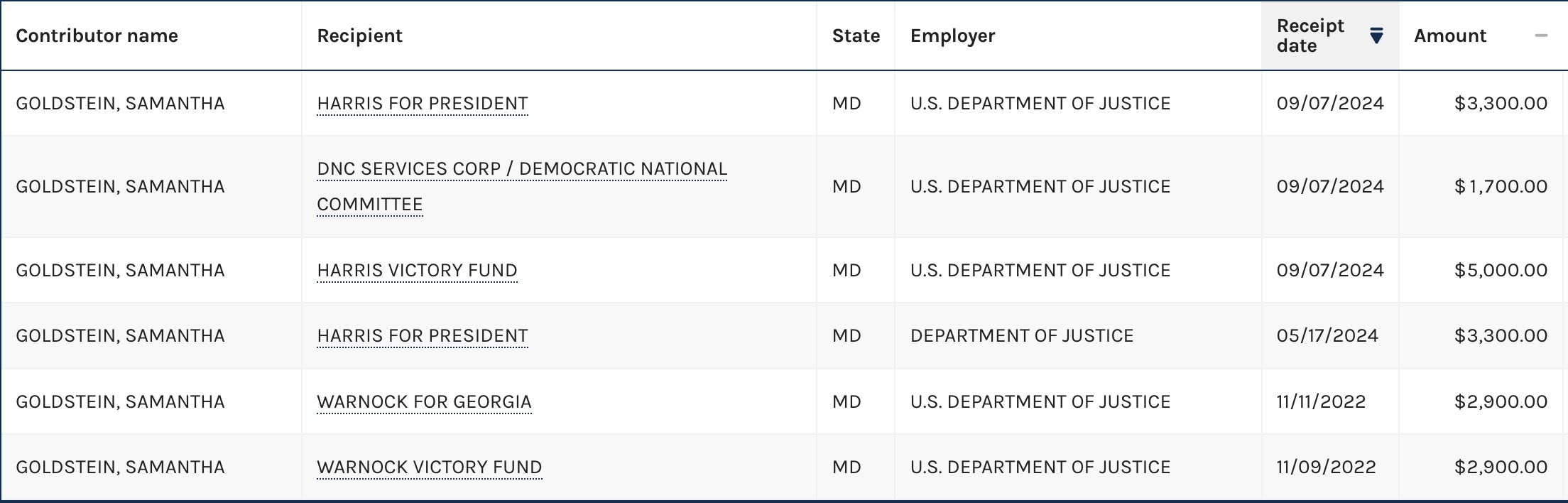The height and width of the screenshot is (503, 1568).
Task: Select the 05/17/2024 receipt date cell
Action: coord(1327,336)
